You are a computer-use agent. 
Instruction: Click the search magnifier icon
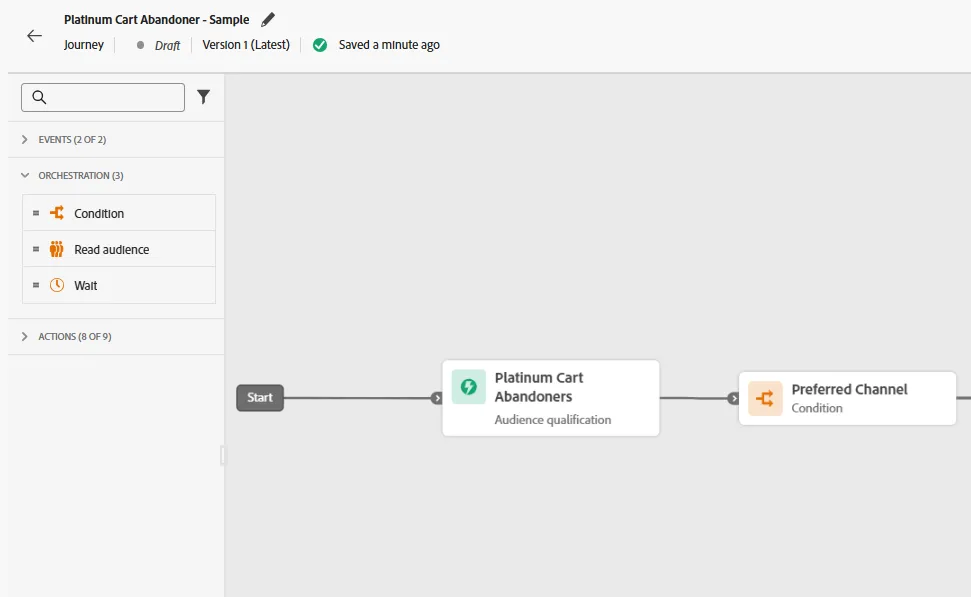(x=39, y=97)
